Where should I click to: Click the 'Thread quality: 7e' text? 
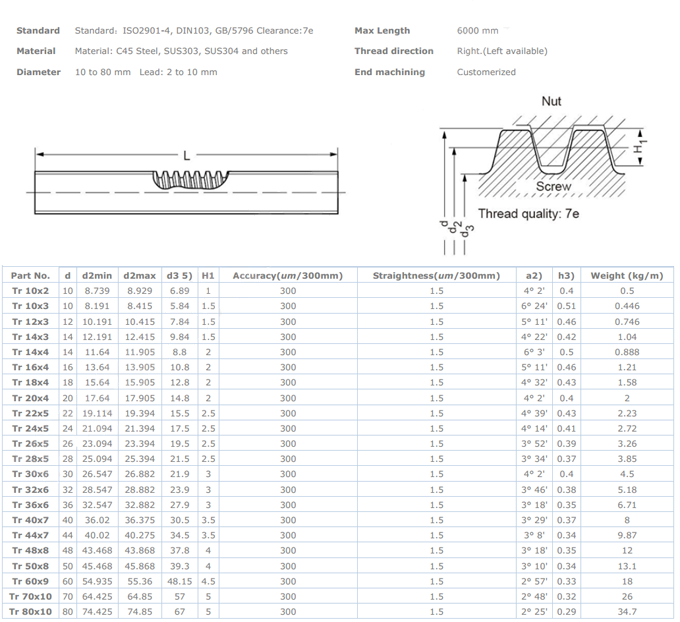click(528, 214)
